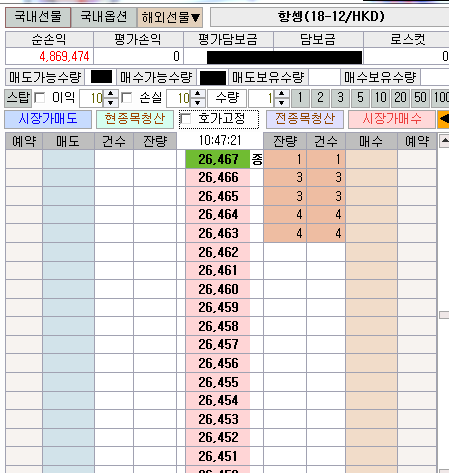Viewport: 449px width, 473px height.
Task: Click the scroll-up arrow of order book
Action: 444,141
